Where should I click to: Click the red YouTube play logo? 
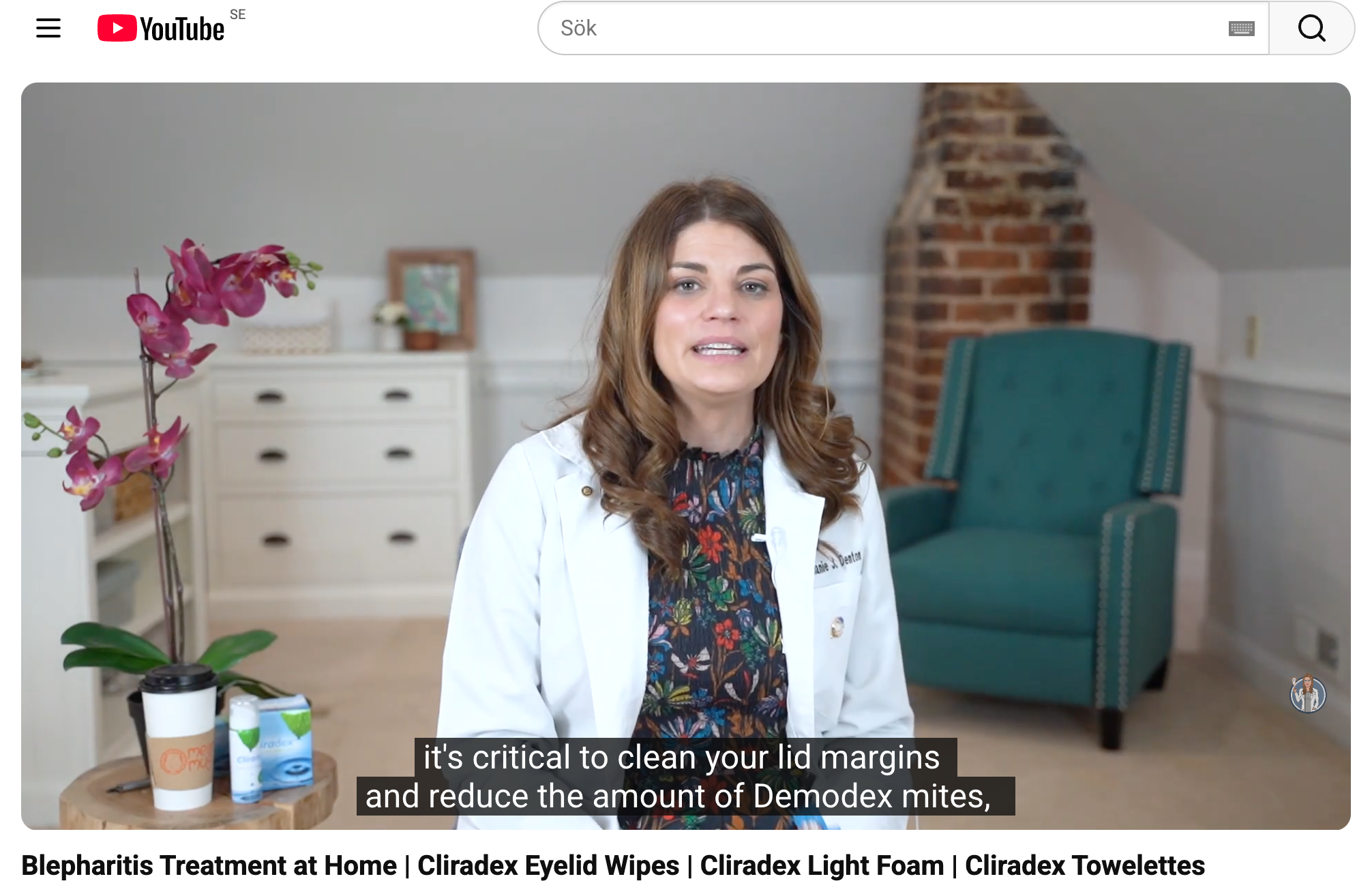pos(117,28)
